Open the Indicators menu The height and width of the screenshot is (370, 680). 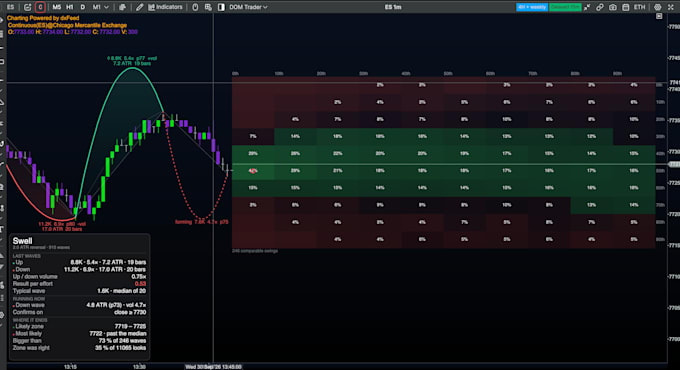click(x=165, y=7)
